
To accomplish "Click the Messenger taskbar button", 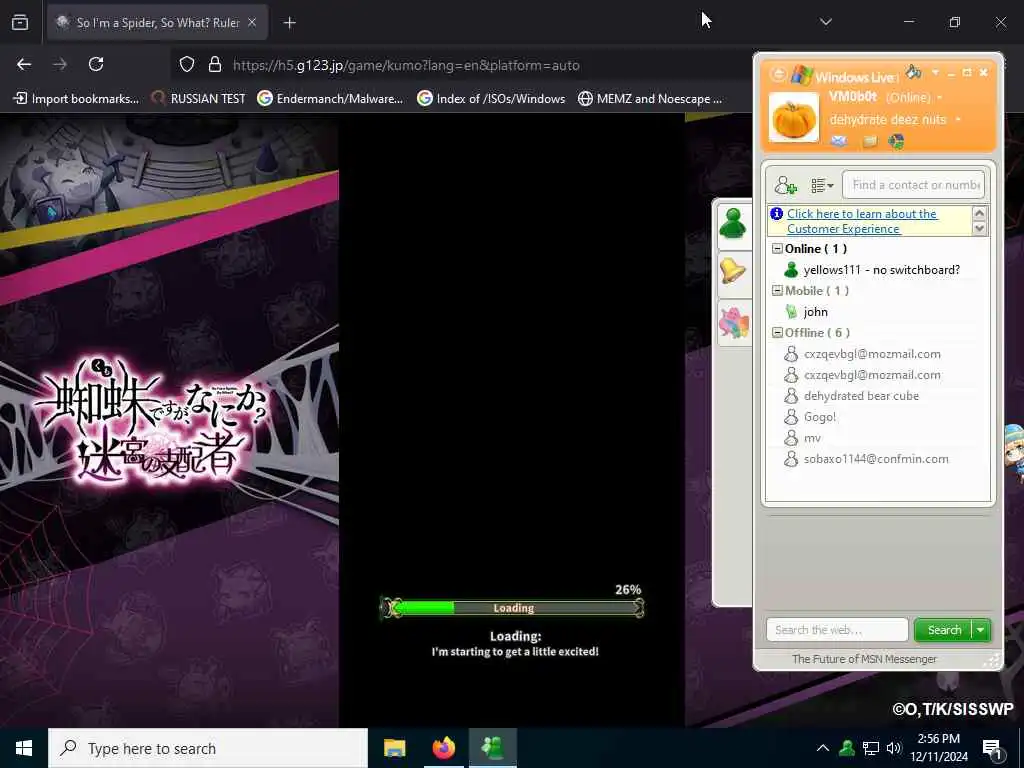I will (x=493, y=748).
